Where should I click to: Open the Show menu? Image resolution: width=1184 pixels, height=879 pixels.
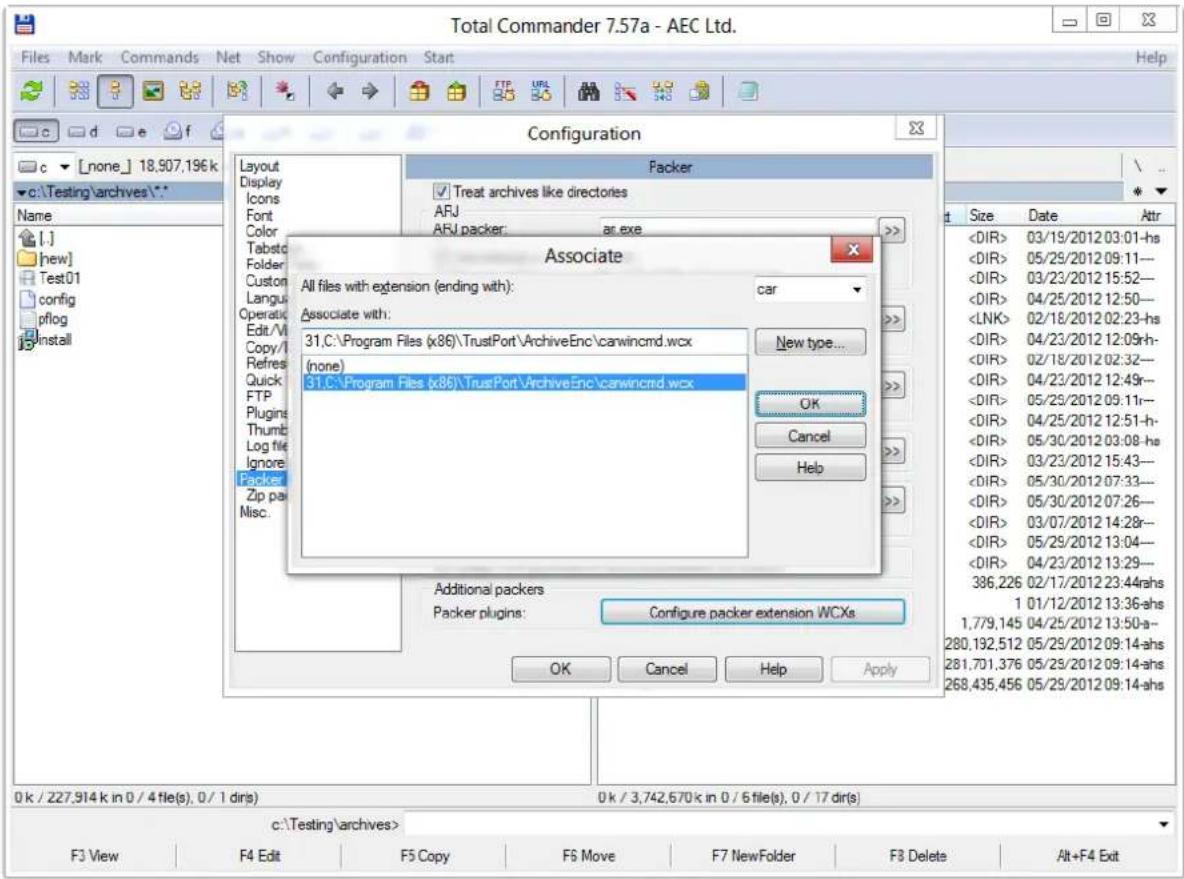pos(276,57)
